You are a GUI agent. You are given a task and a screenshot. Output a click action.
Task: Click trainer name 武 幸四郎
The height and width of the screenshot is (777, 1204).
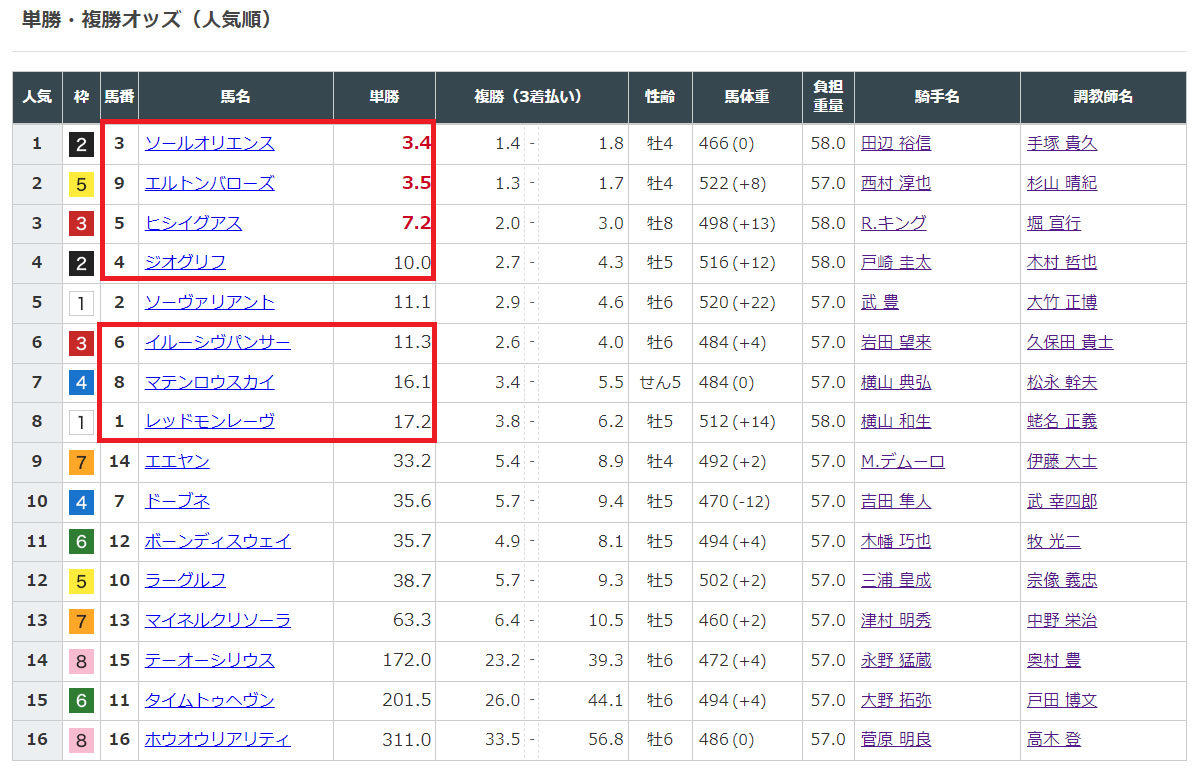pyautogui.click(x=1061, y=501)
